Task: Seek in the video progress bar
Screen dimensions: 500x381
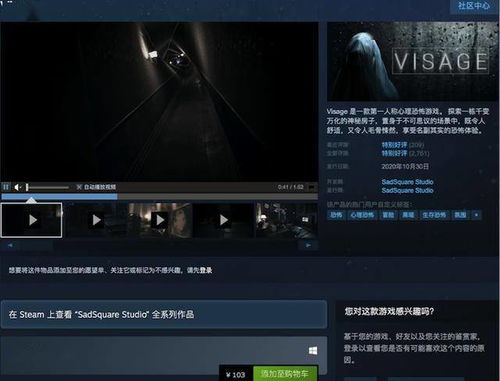Action: point(159,197)
